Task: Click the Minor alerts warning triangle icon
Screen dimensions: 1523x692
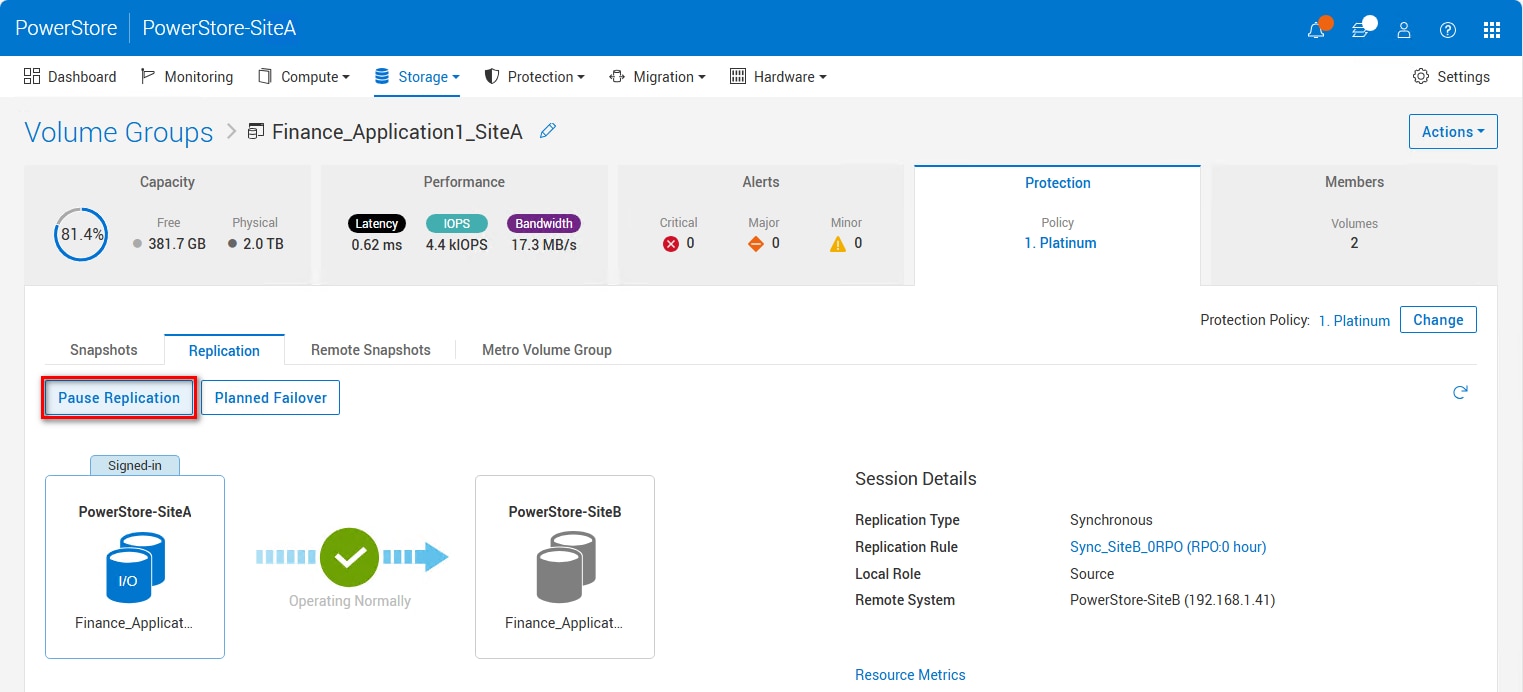Action: click(838, 244)
